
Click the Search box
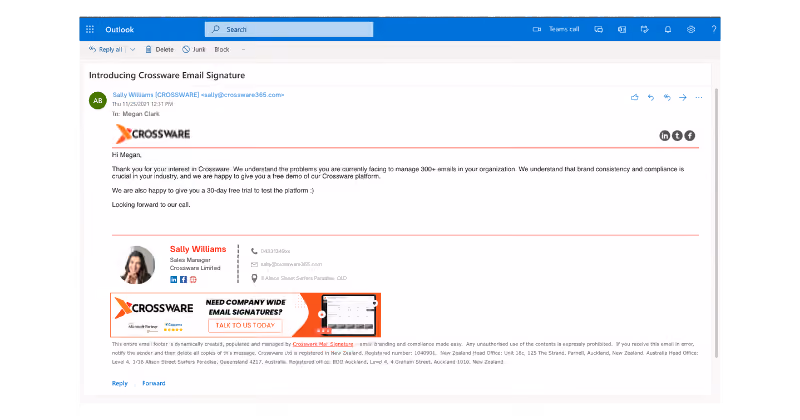[289, 30]
